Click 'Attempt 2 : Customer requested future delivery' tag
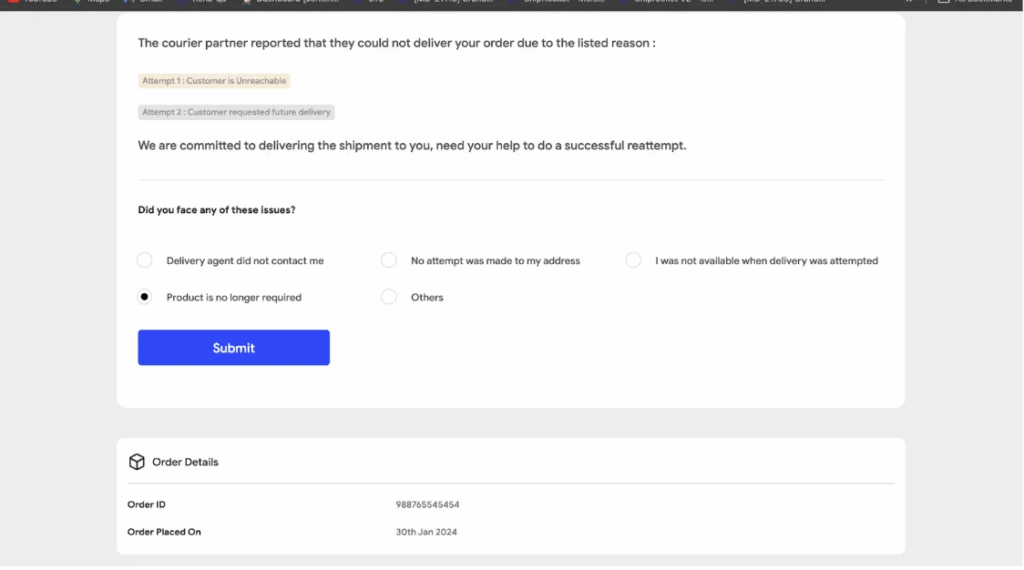This screenshot has width=1024, height=570. (236, 112)
